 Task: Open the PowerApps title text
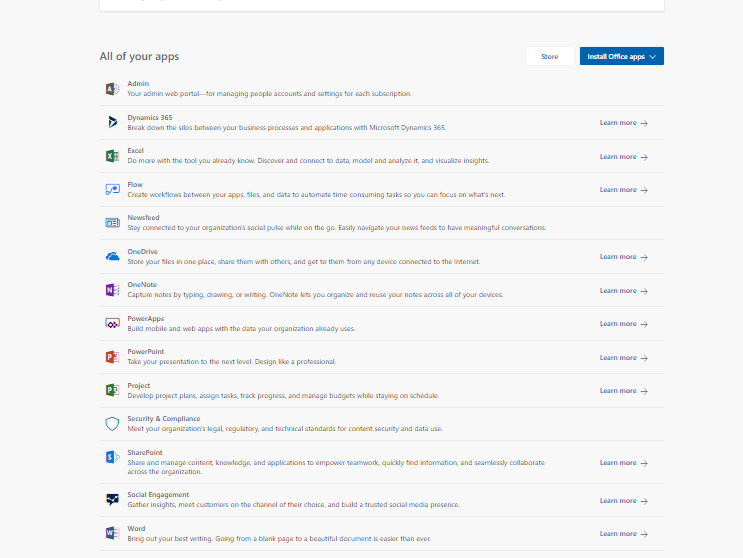click(x=145, y=319)
